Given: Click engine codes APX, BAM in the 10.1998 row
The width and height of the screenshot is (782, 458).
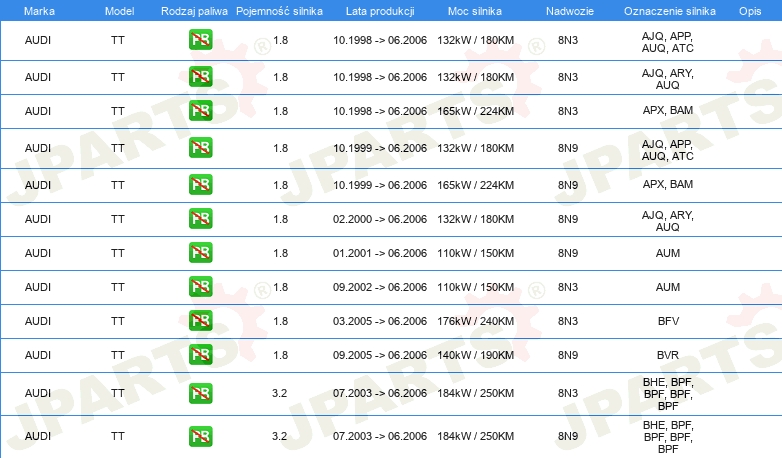Looking at the screenshot, I should (x=668, y=110).
